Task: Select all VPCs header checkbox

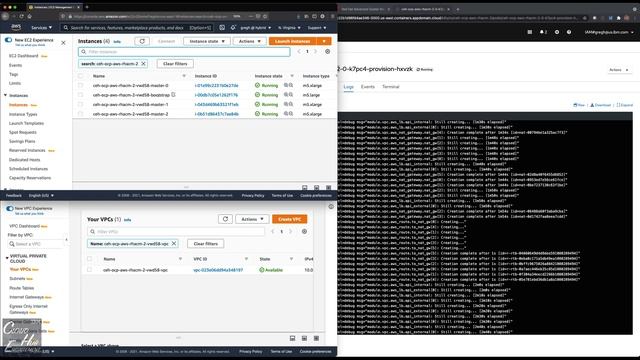Action: click(89, 259)
